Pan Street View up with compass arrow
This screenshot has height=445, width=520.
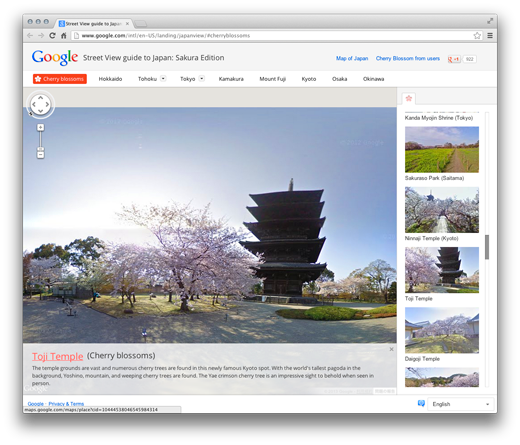[41, 98]
